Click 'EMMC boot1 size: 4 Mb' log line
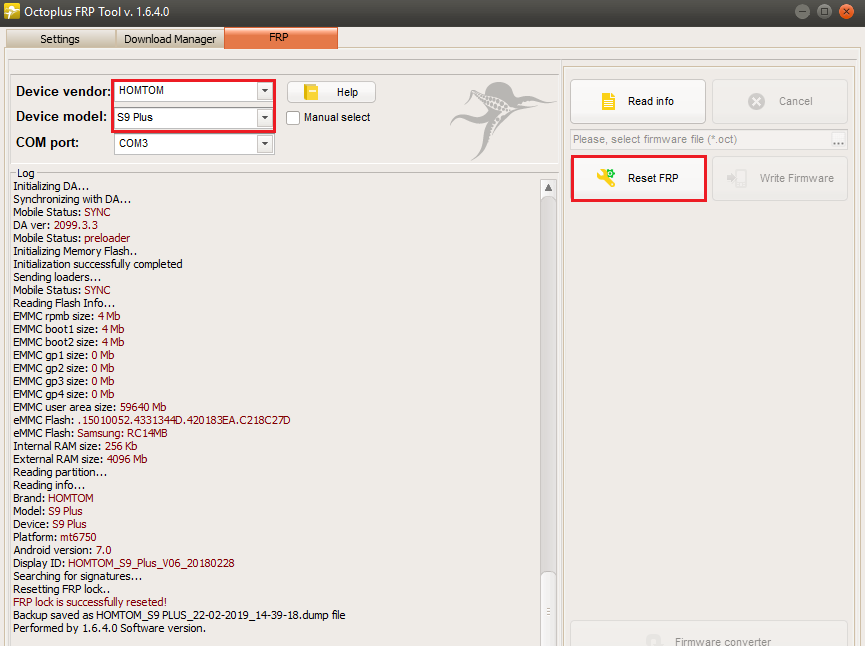 coord(68,329)
